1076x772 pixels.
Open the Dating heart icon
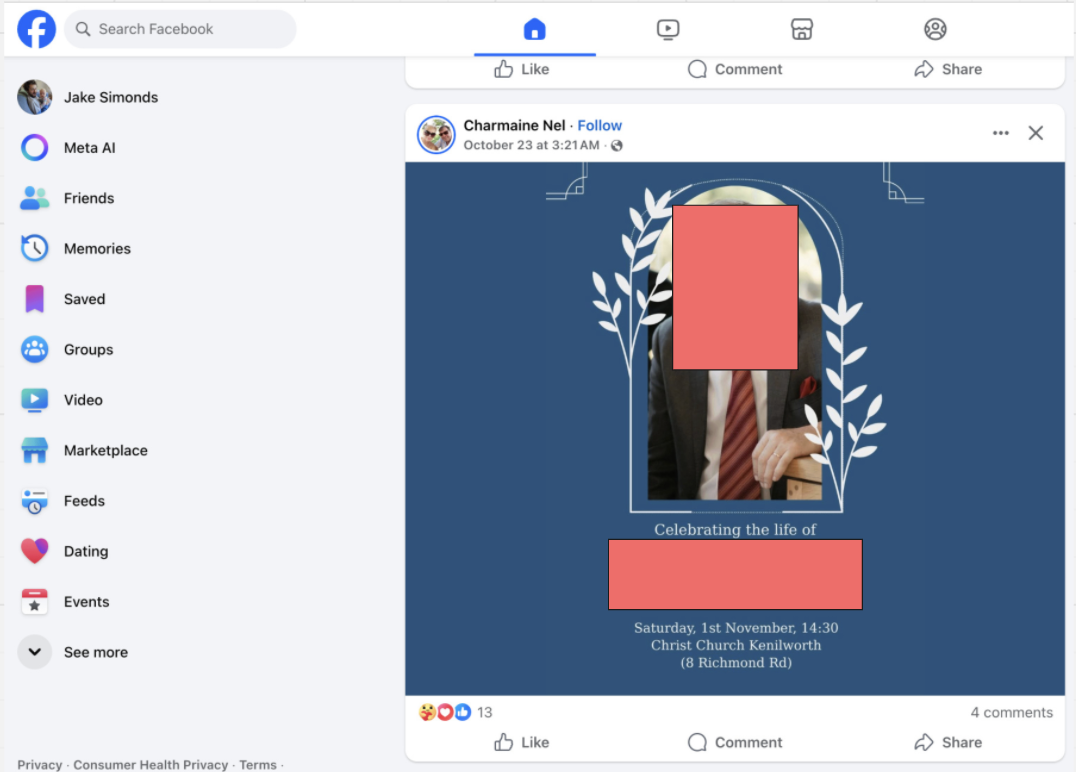click(35, 552)
